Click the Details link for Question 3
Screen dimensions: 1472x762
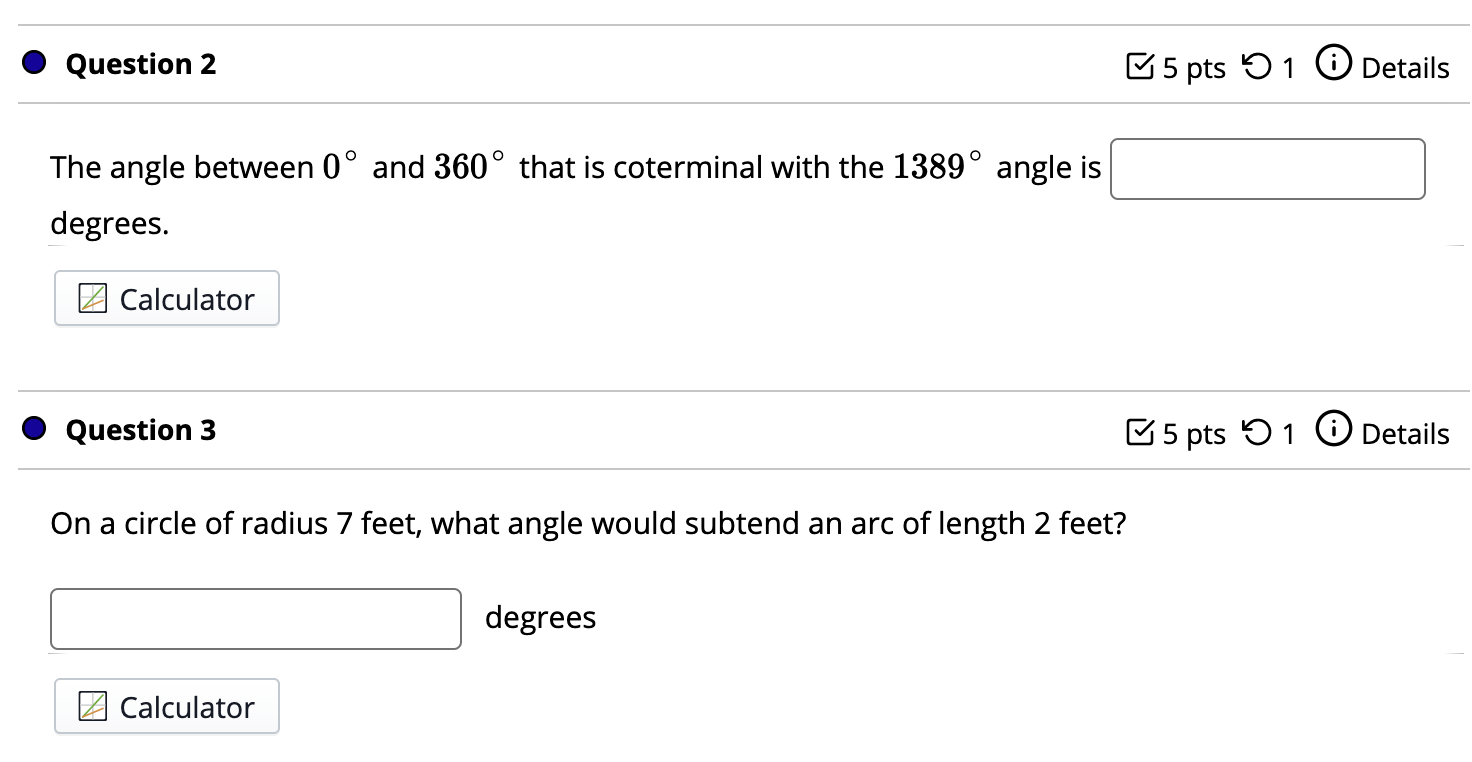1405,434
